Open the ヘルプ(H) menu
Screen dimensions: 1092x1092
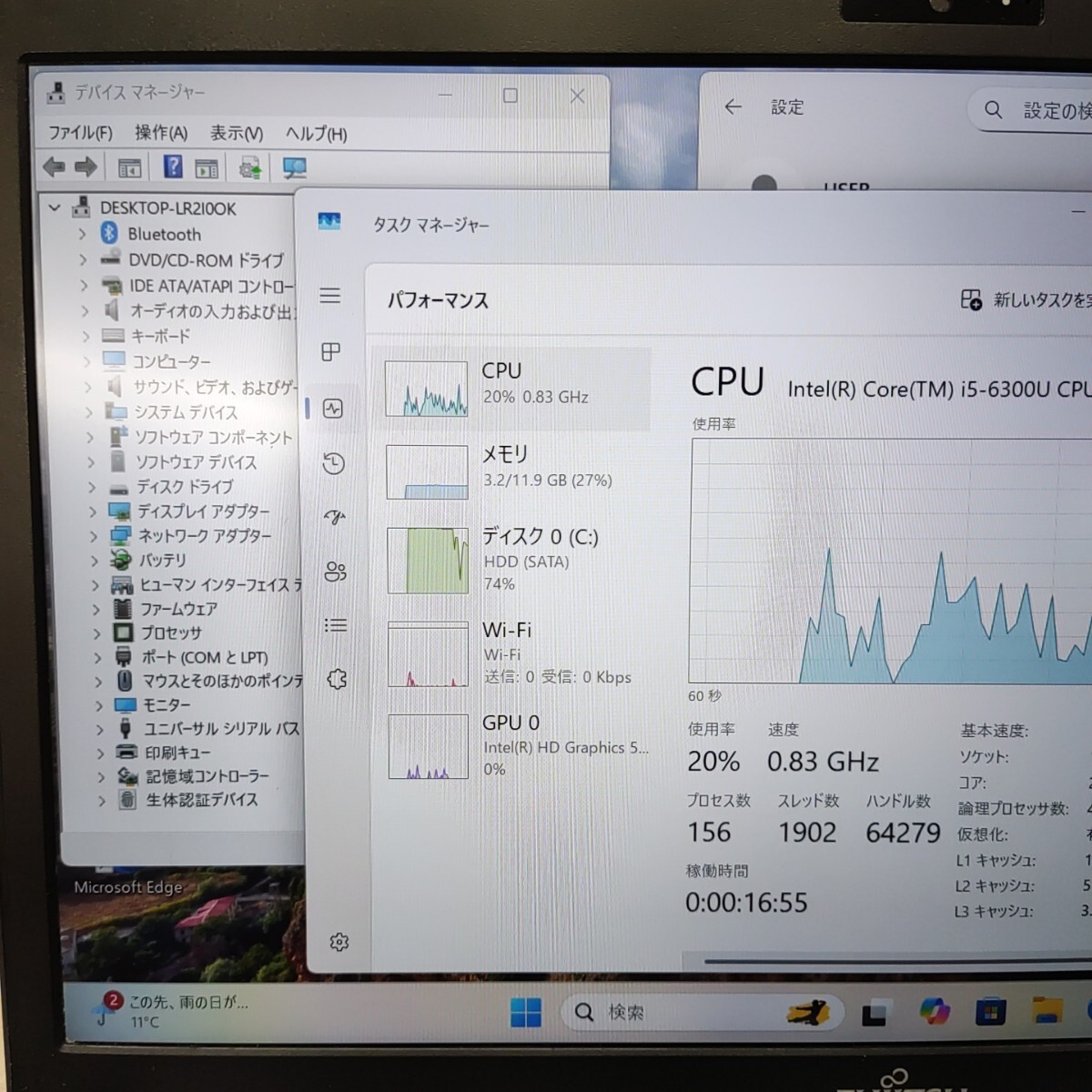[x=316, y=134]
